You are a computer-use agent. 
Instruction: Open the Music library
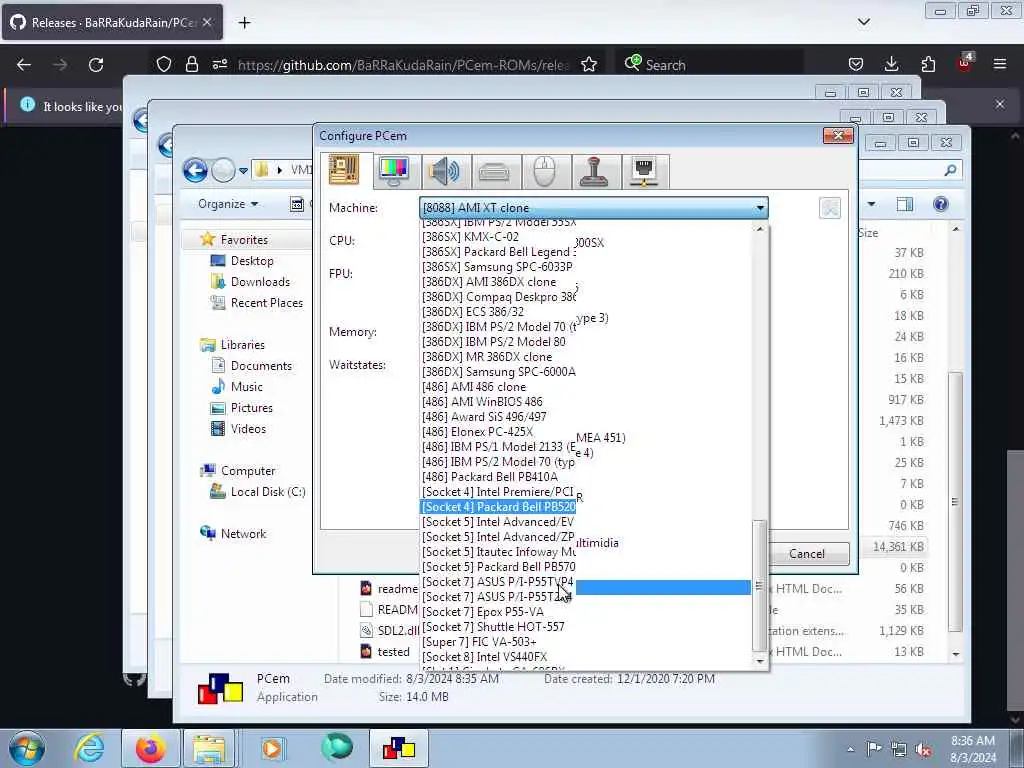click(x=246, y=387)
